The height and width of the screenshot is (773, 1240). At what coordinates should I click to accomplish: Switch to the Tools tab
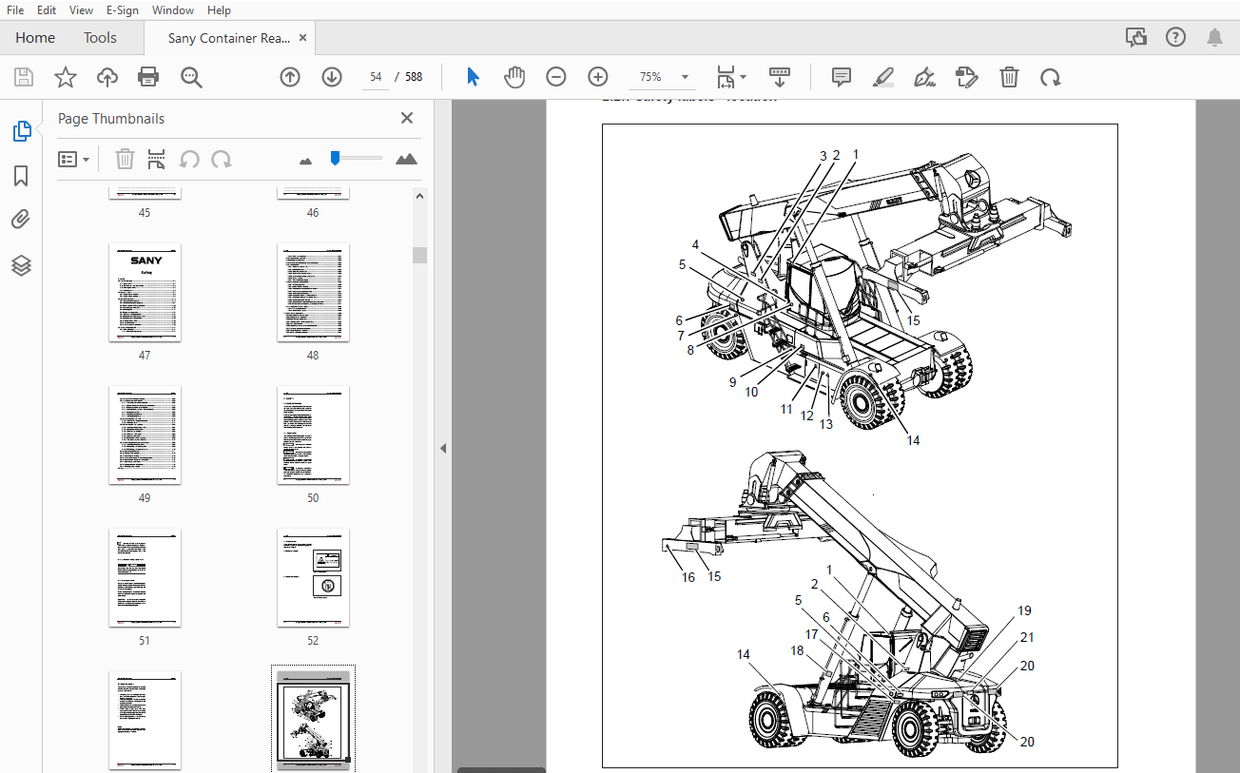tap(100, 38)
